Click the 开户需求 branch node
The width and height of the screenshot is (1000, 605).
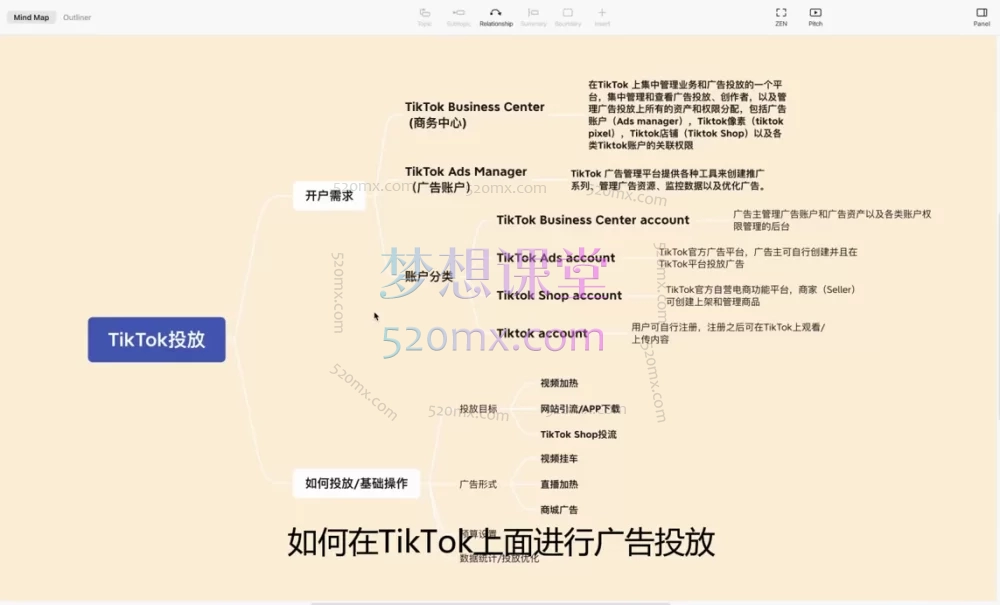(329, 196)
